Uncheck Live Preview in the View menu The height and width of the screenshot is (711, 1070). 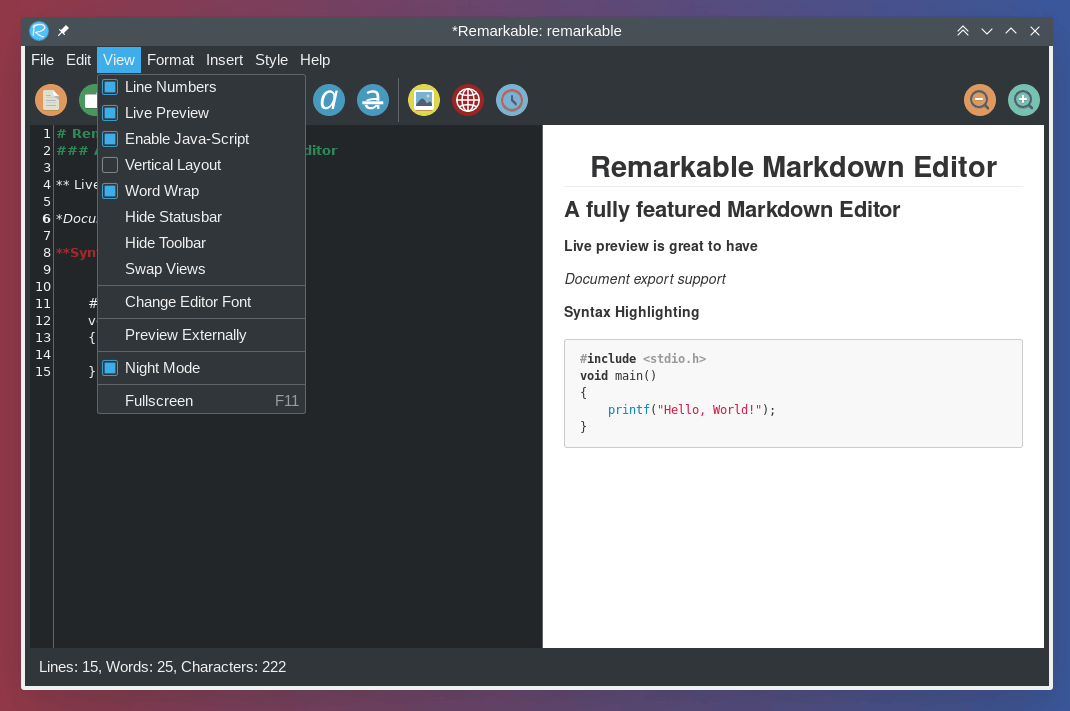click(x=110, y=113)
